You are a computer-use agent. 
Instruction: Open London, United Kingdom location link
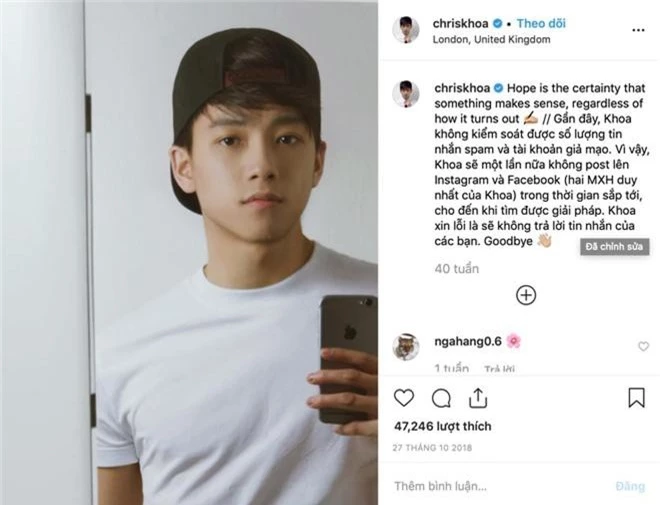(491, 39)
